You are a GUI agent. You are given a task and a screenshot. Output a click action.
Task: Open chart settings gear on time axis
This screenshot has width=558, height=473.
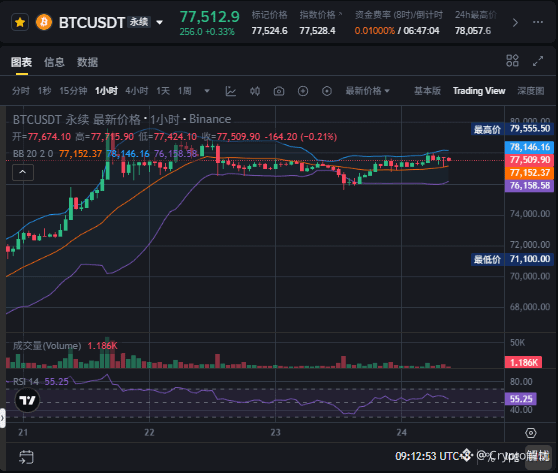pyautogui.click(x=531, y=433)
